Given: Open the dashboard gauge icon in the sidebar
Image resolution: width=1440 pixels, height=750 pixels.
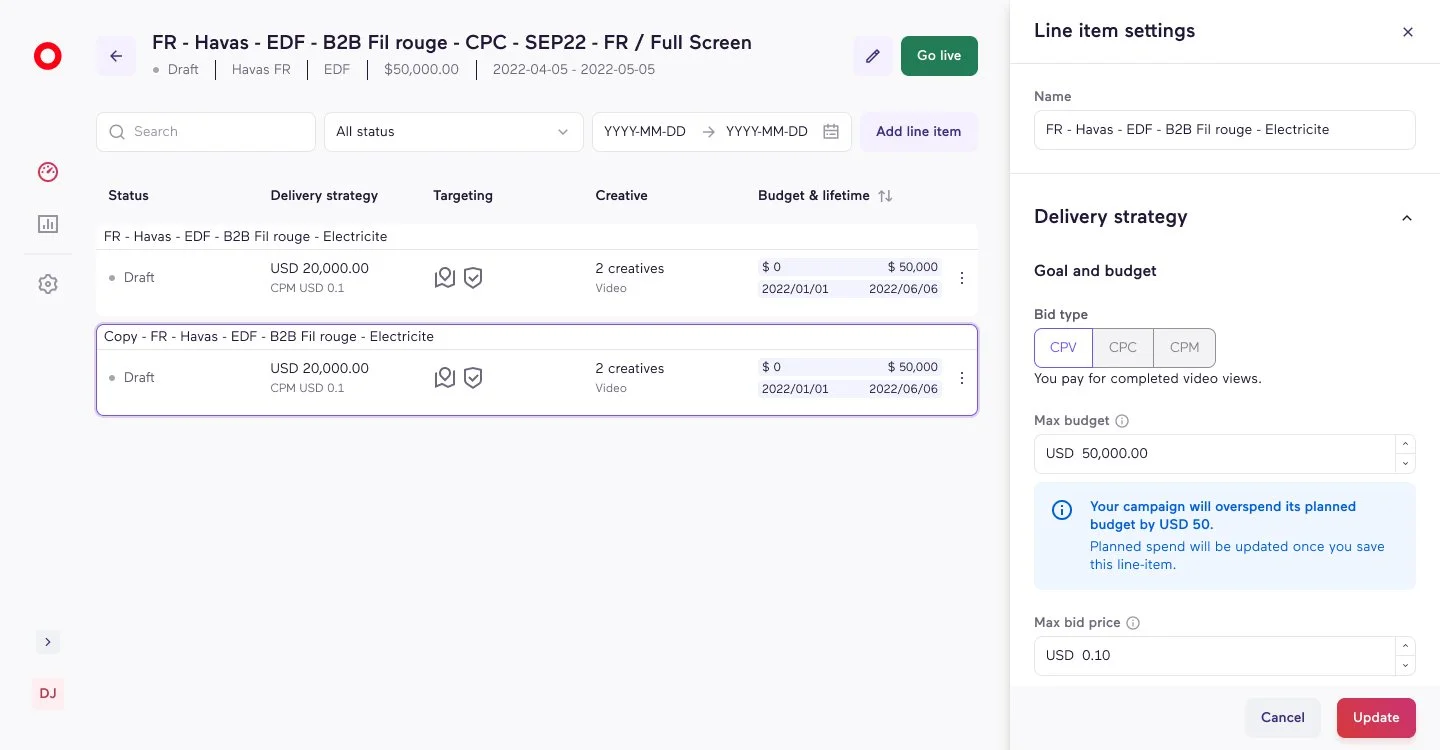Looking at the screenshot, I should pos(48,172).
